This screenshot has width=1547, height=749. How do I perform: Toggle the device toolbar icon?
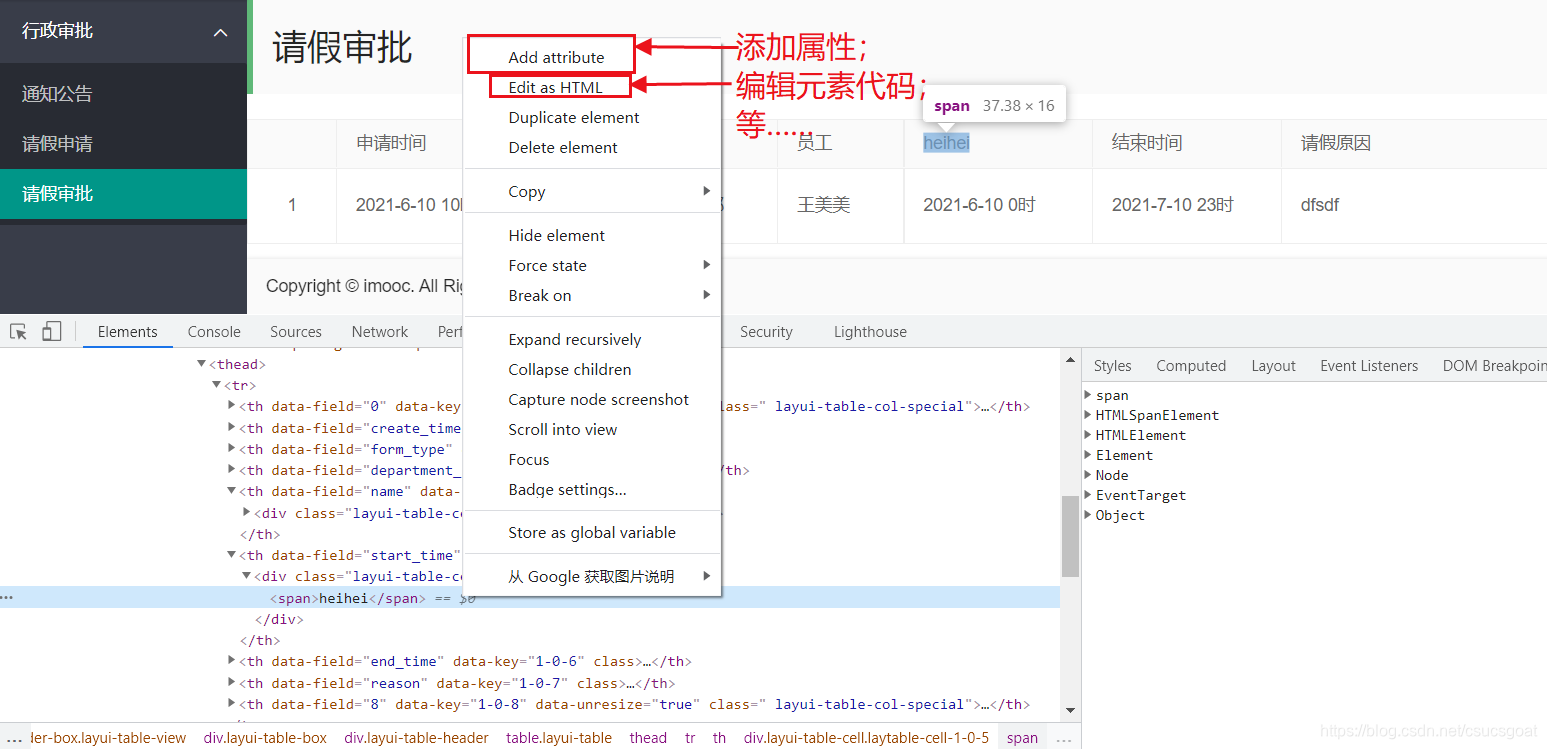click(52, 332)
